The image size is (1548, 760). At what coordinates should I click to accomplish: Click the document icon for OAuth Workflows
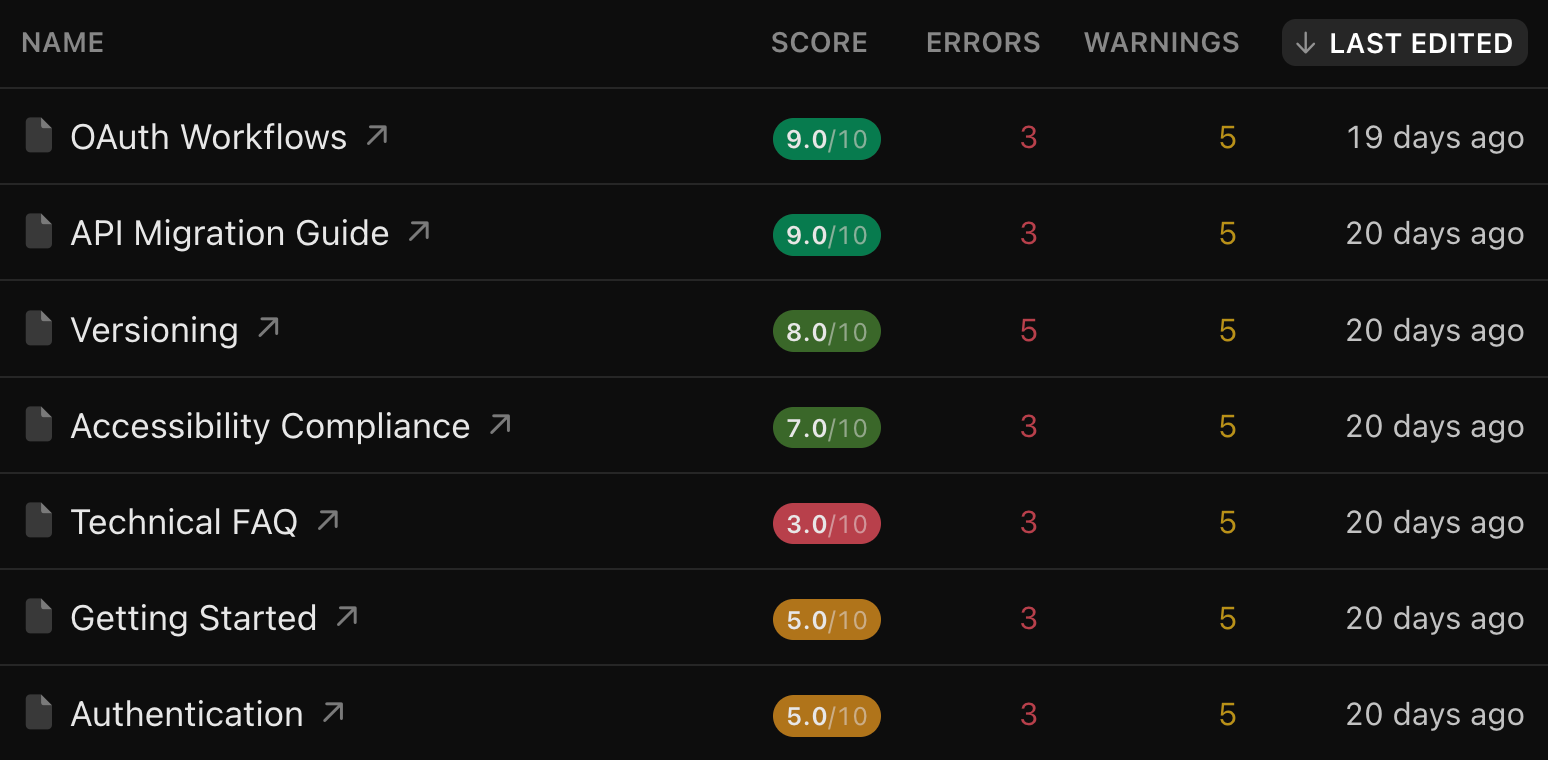pyautogui.click(x=39, y=136)
